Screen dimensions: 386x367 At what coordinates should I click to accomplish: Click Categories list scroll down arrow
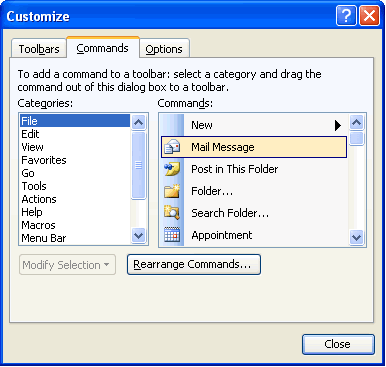[138, 236]
